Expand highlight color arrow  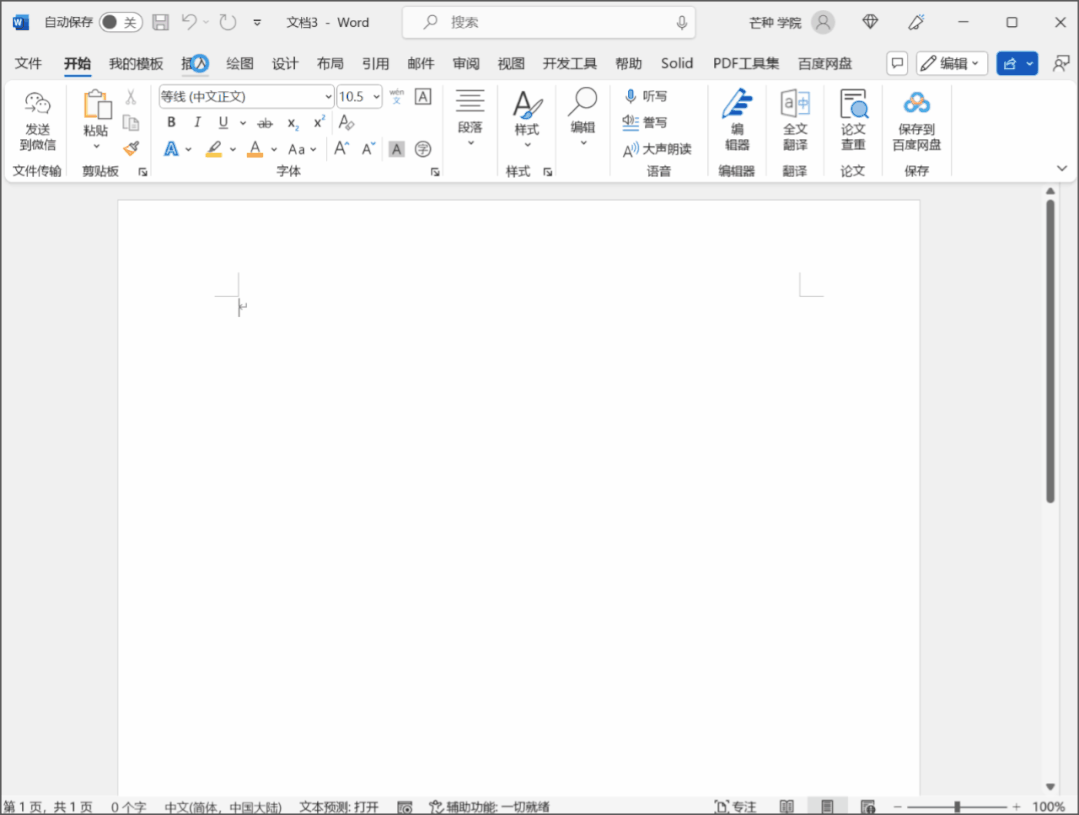point(233,149)
